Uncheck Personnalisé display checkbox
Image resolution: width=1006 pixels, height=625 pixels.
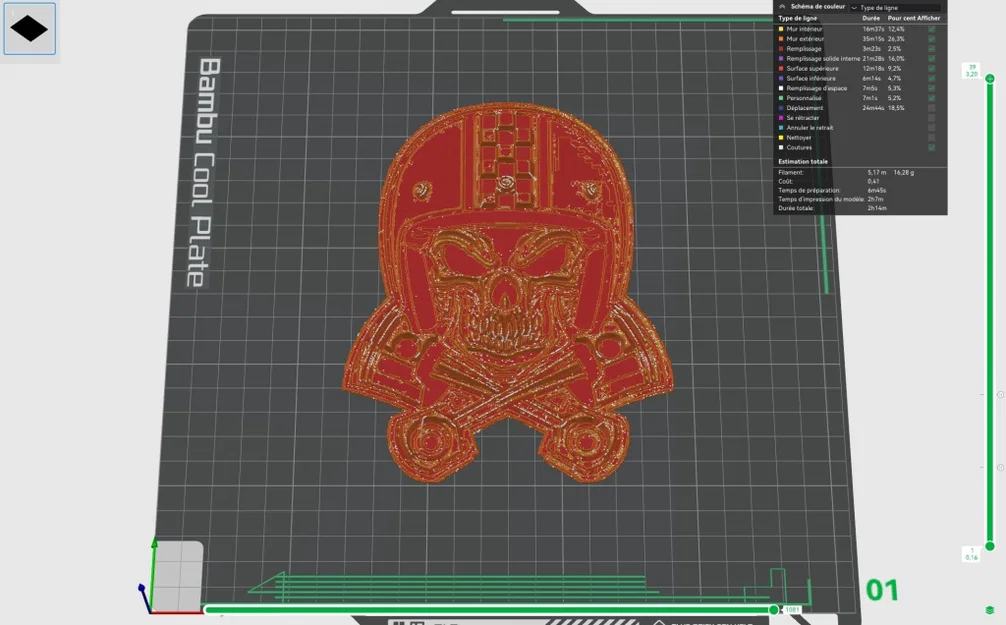coord(932,98)
